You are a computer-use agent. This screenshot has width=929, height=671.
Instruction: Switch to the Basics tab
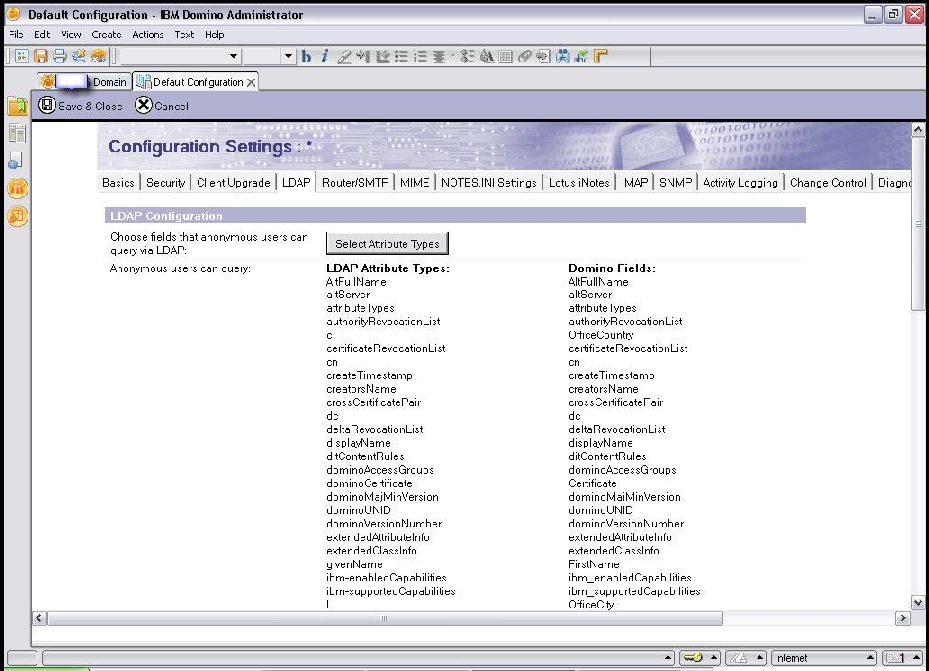coord(118,182)
